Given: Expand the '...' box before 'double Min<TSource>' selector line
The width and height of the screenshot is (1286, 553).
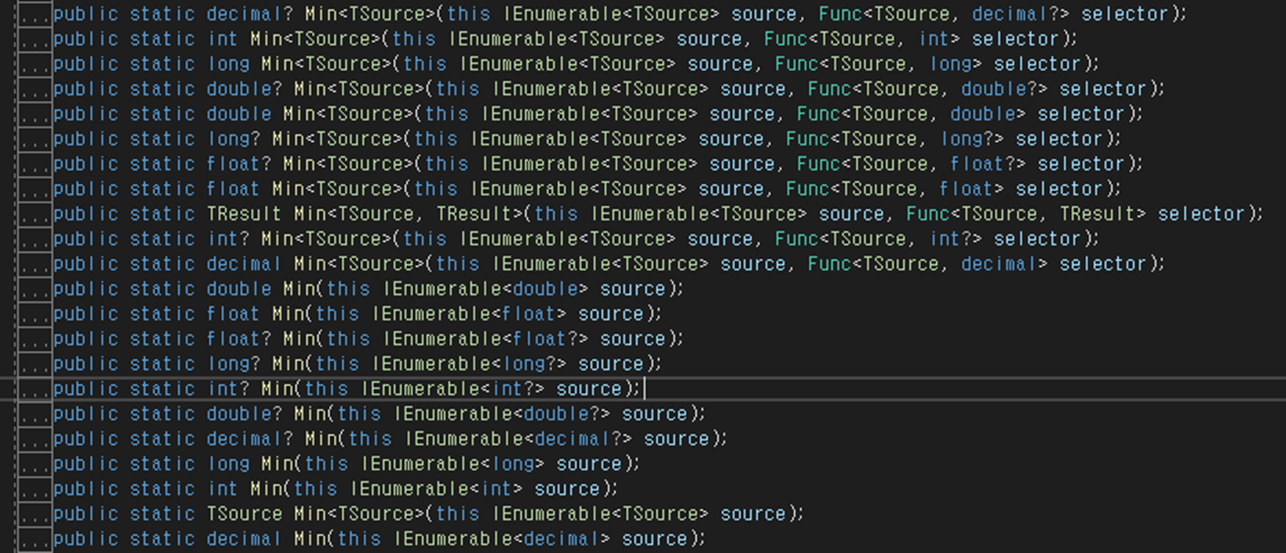Looking at the screenshot, I should click(36, 115).
